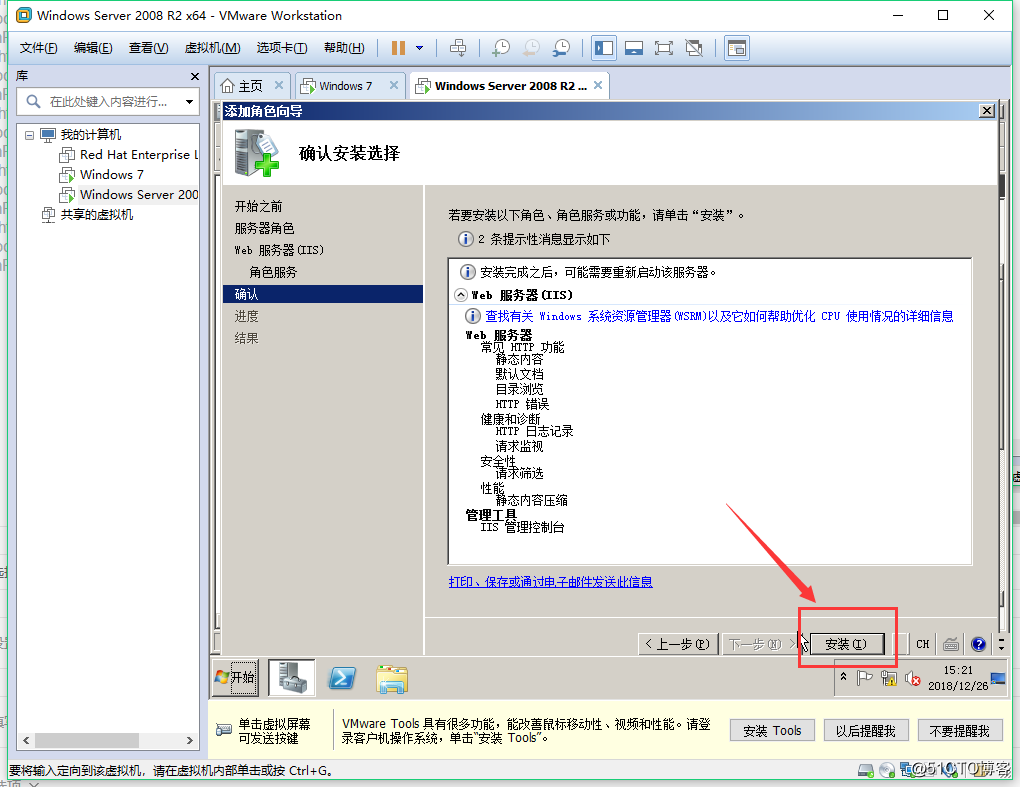This screenshot has height=787, width=1020.
Task: Click the 安装(I) button
Action: [x=846, y=644]
